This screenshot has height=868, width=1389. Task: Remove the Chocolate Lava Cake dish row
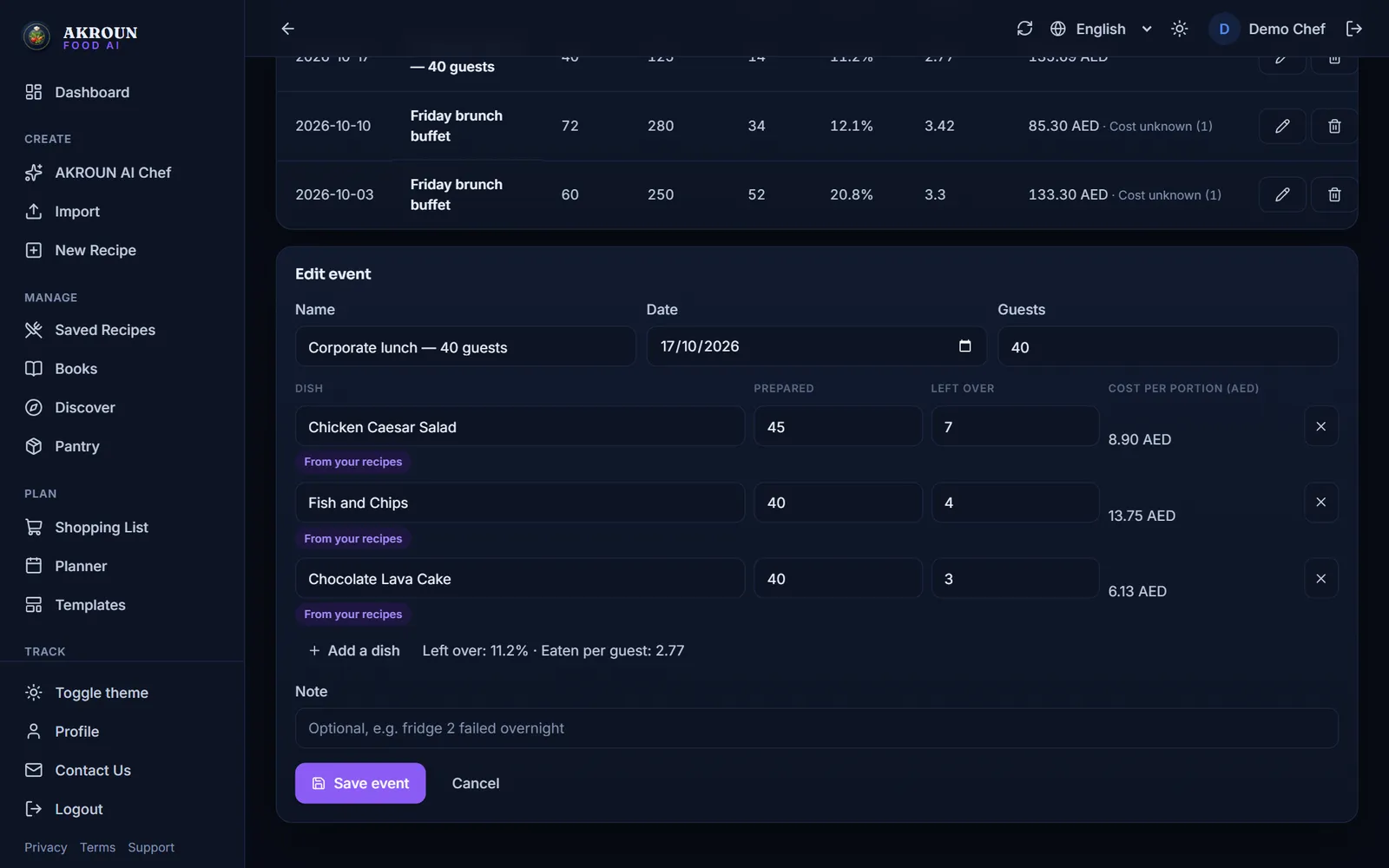coord(1320,578)
